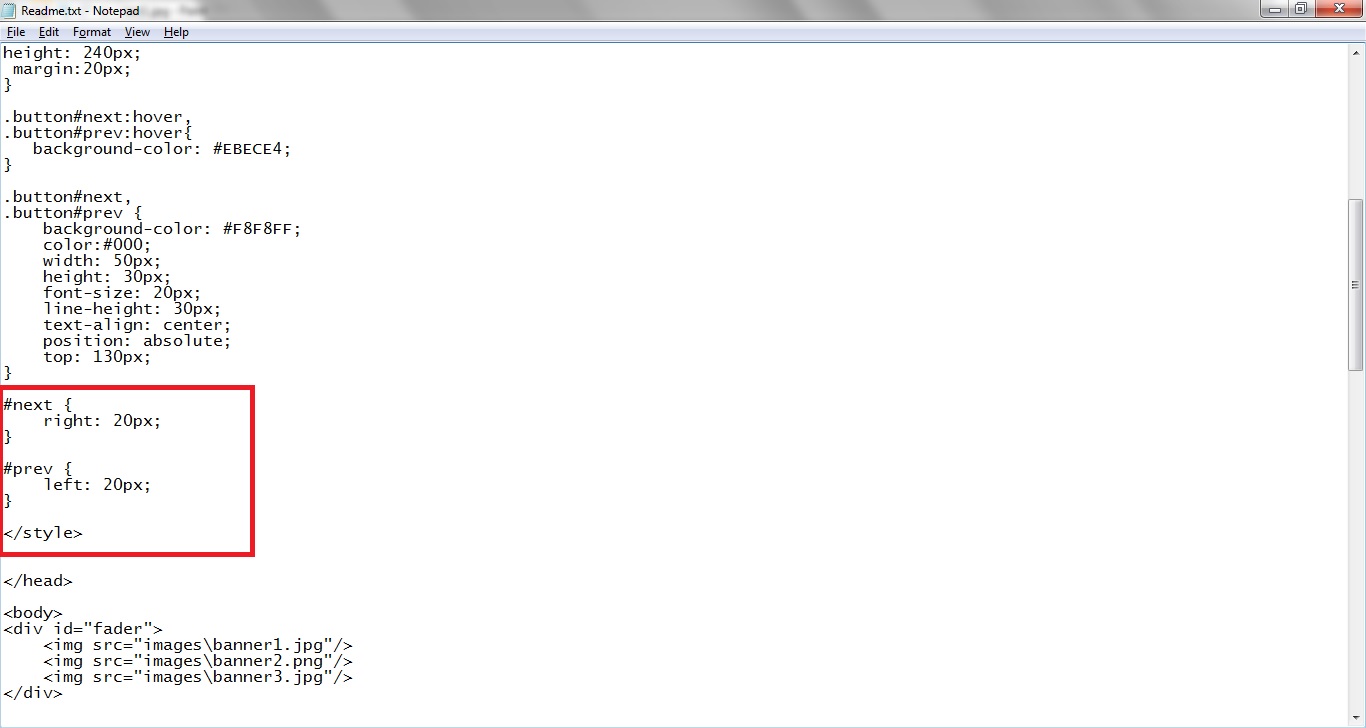Place cursor on the #next { line
The height and width of the screenshot is (728, 1366).
point(38,405)
